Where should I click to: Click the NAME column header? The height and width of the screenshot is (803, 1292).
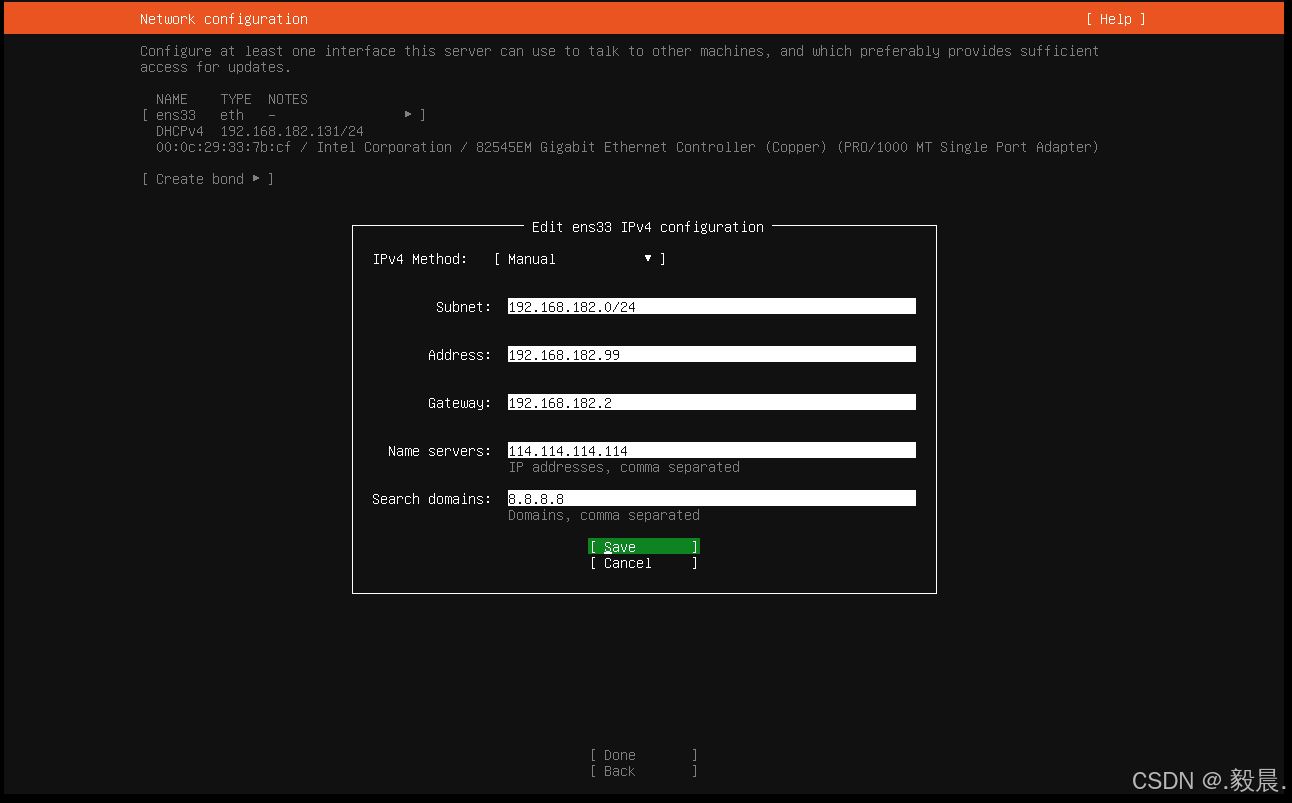pyautogui.click(x=172, y=99)
